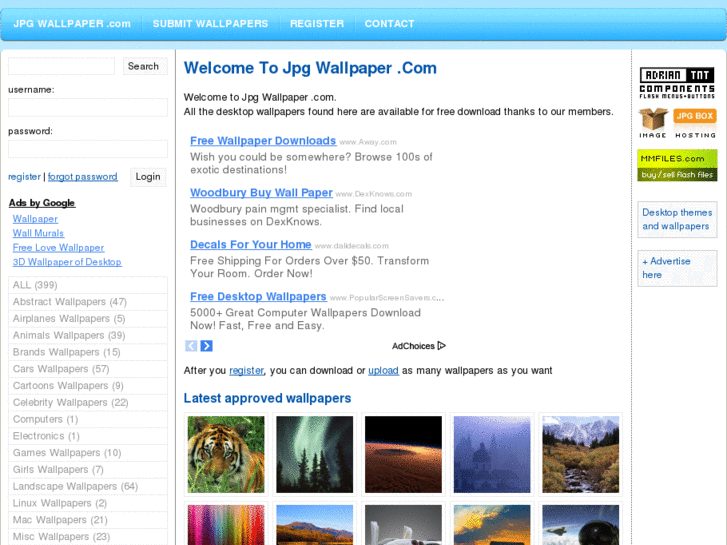Open the rainbow stripes wallpaper thumbnail

click(226, 525)
